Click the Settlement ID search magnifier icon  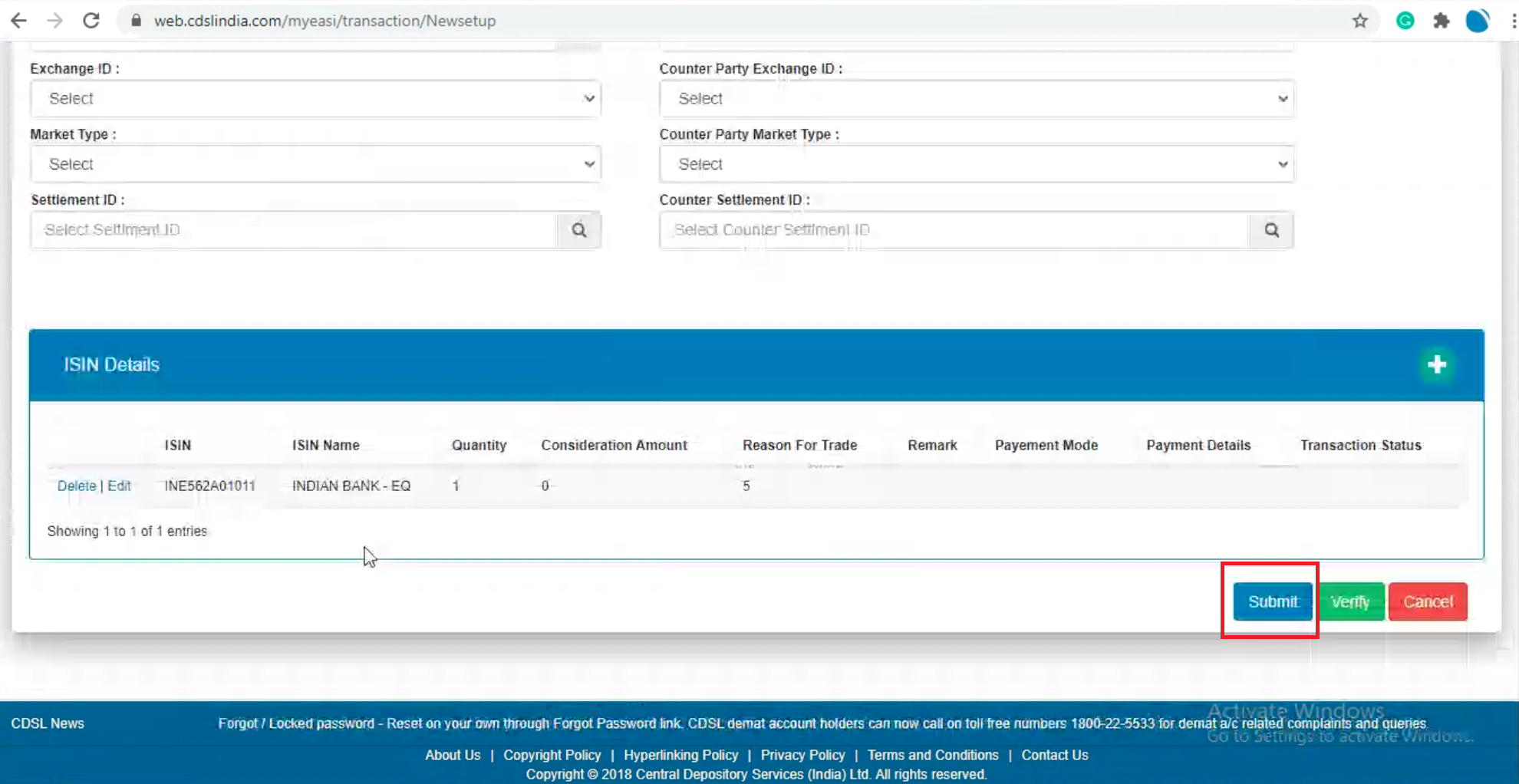[x=579, y=230]
